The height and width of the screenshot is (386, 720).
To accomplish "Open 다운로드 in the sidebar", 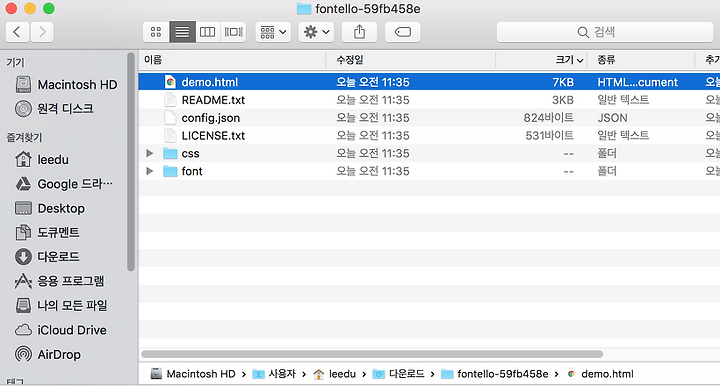I will coord(47,257).
